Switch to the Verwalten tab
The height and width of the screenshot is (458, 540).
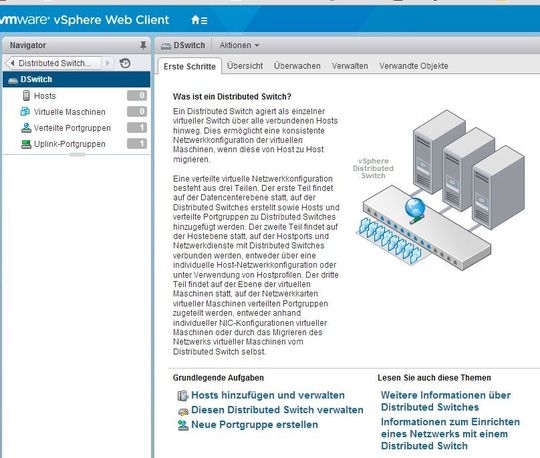(x=350, y=66)
